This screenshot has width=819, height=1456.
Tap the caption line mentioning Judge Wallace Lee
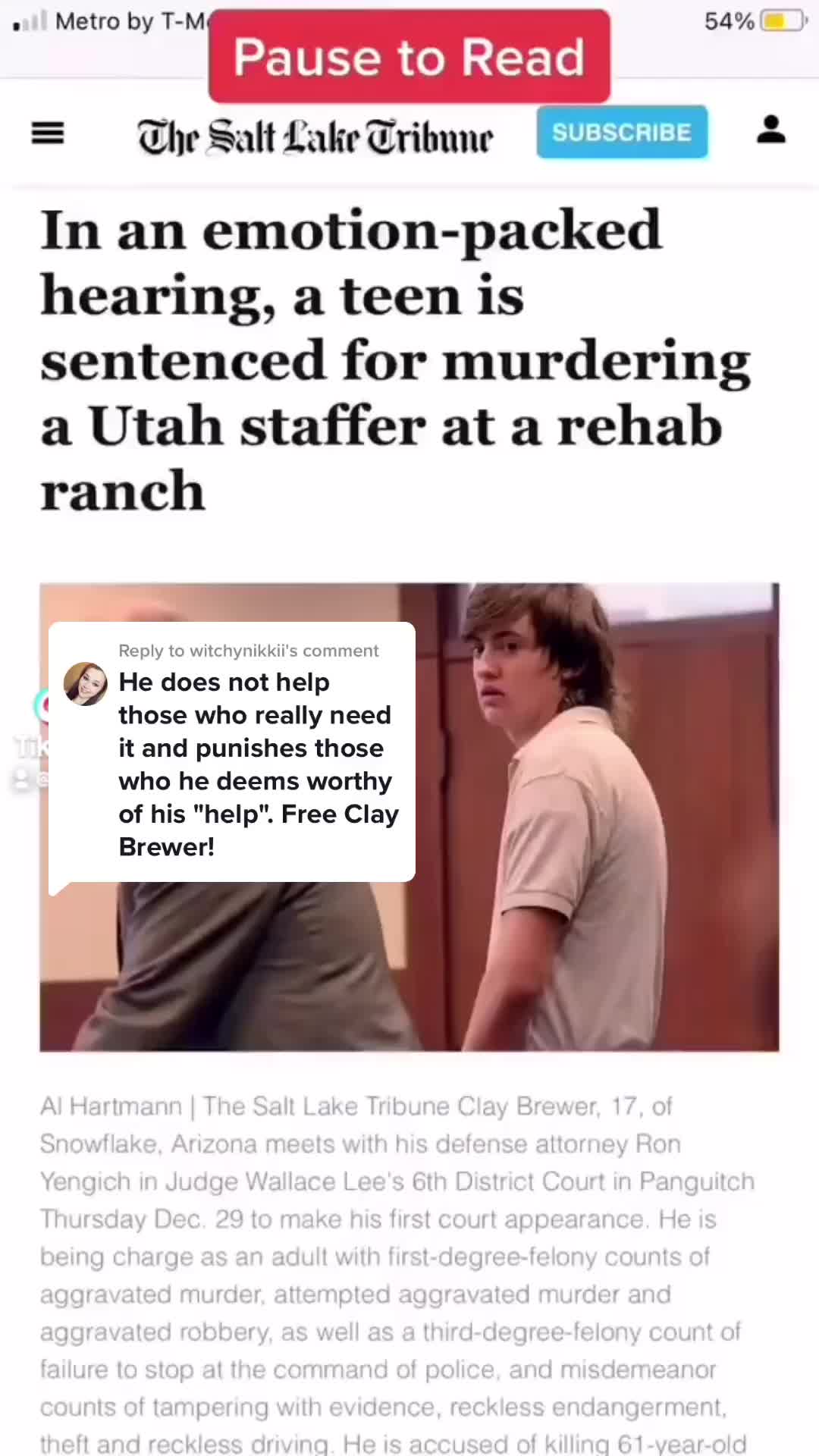397,1181
